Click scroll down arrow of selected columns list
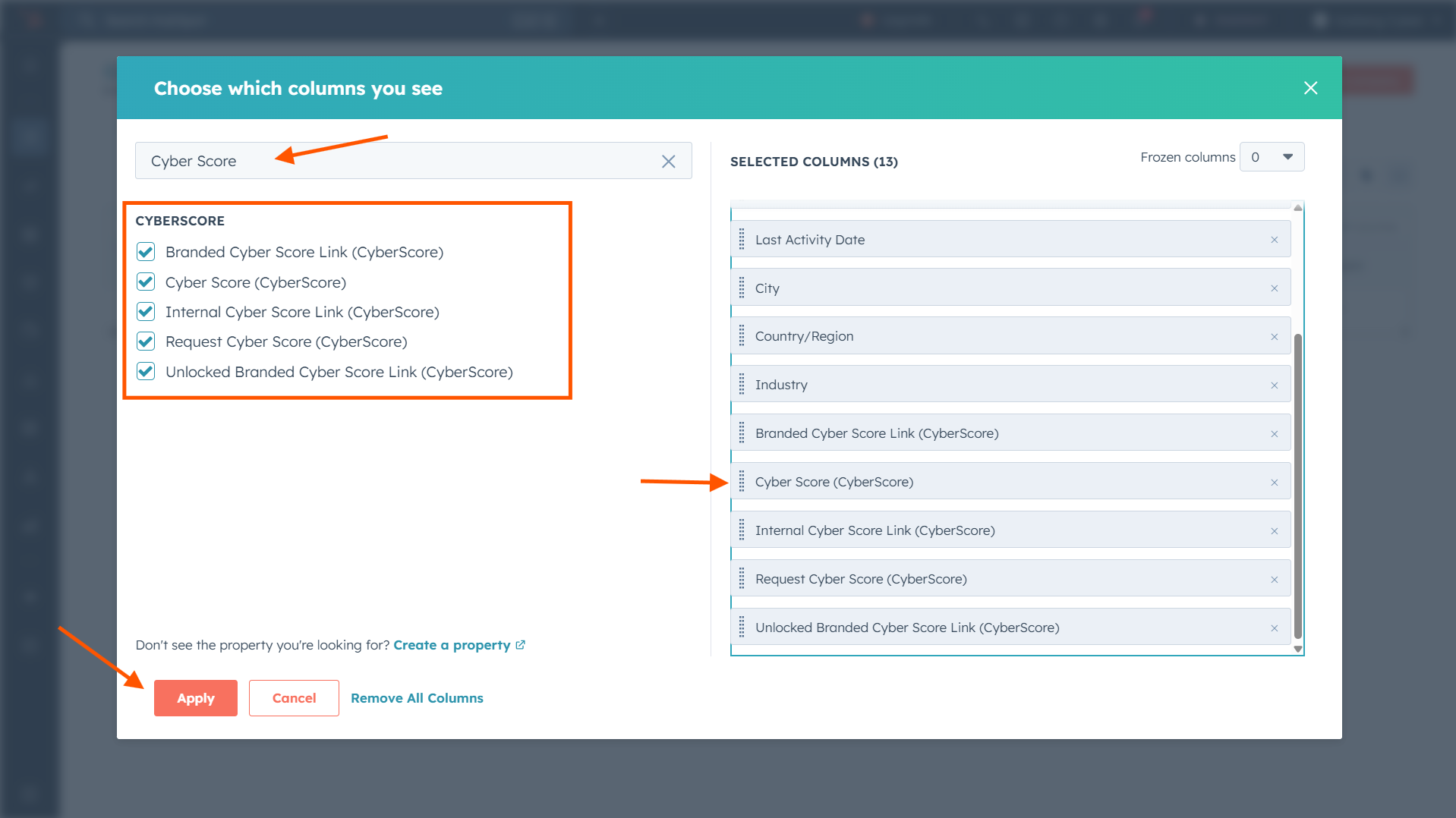Image resolution: width=1456 pixels, height=818 pixels. point(1298,649)
